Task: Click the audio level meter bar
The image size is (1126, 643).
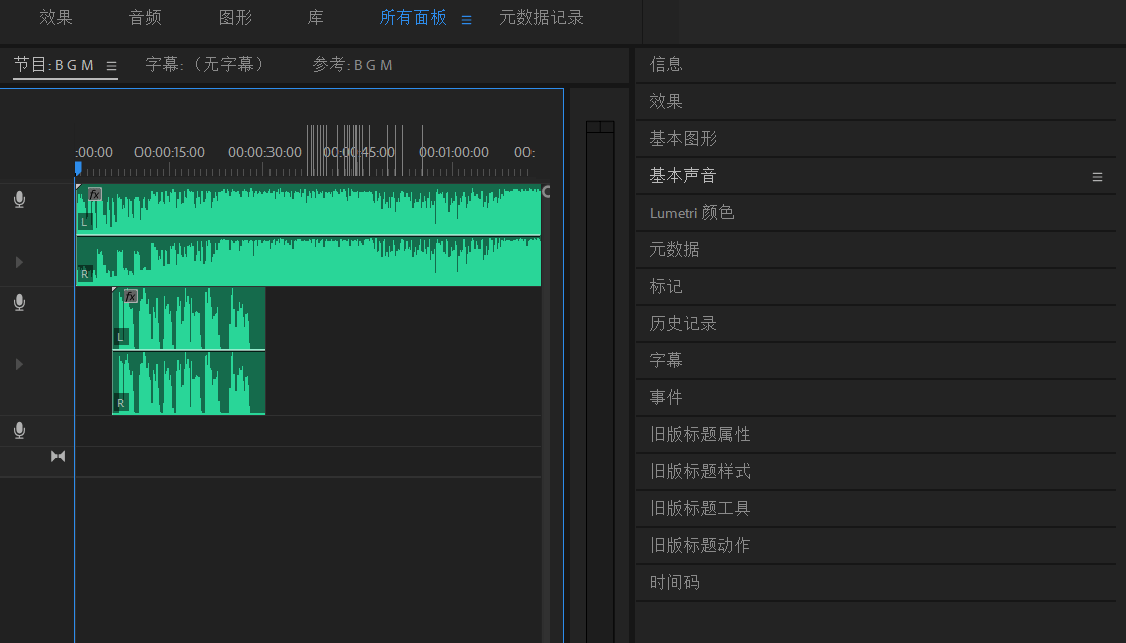Action: 600,384
